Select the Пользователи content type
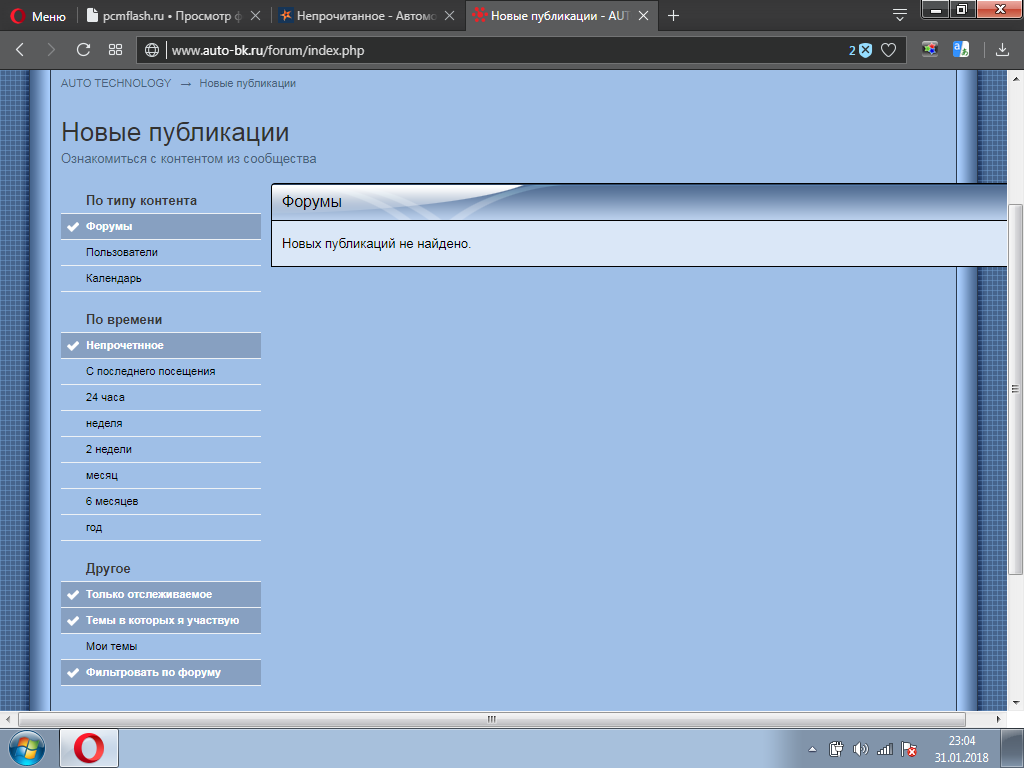 tap(161, 253)
